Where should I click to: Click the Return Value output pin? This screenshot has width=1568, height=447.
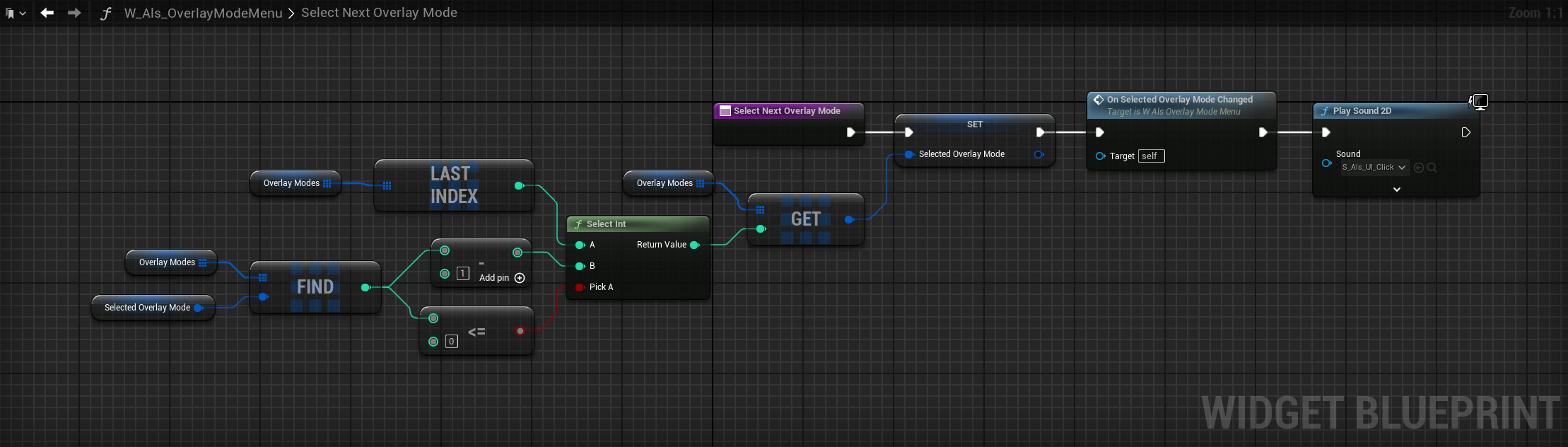pyautogui.click(x=695, y=245)
